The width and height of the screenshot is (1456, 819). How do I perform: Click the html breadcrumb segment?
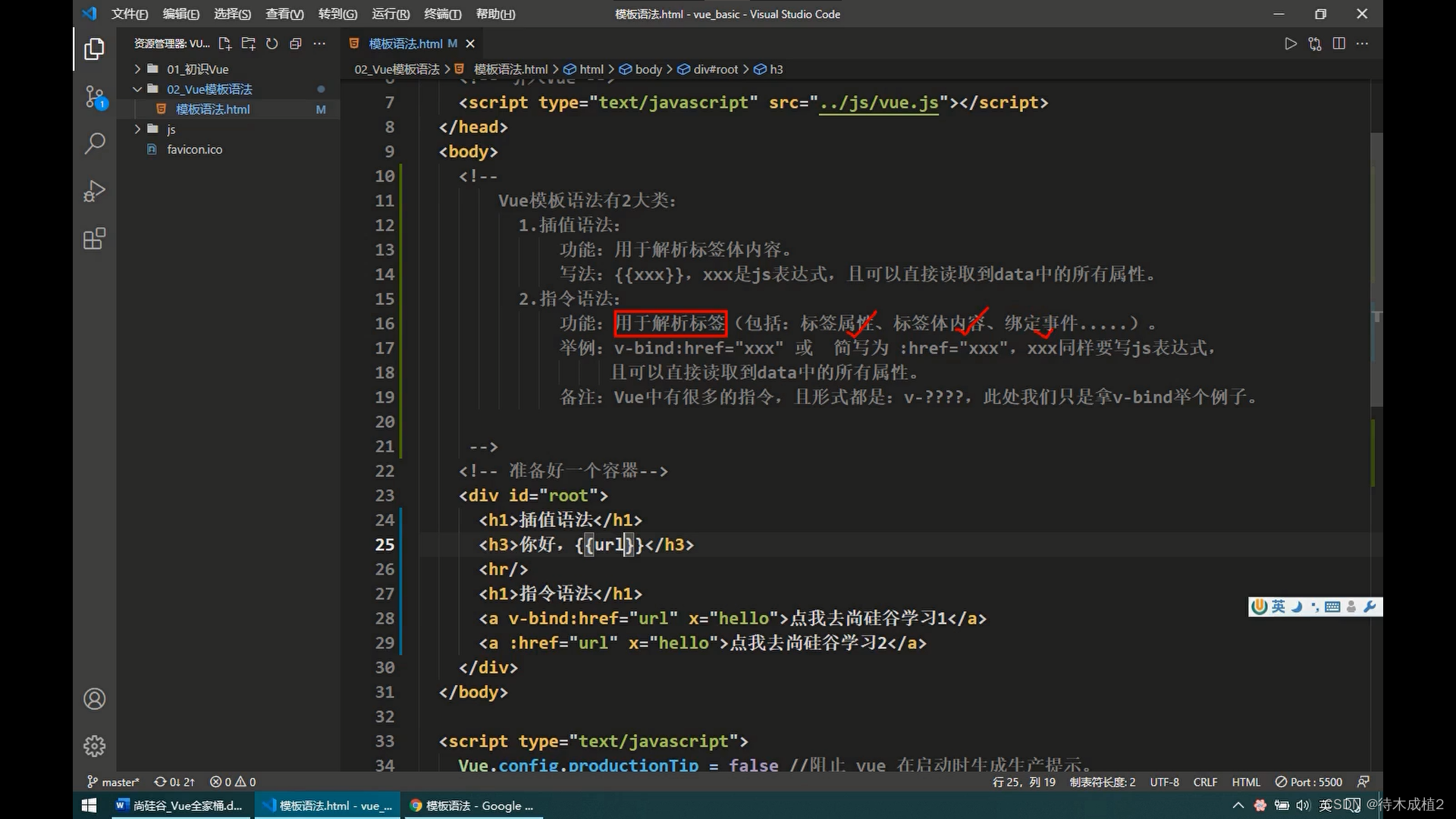[x=584, y=69]
